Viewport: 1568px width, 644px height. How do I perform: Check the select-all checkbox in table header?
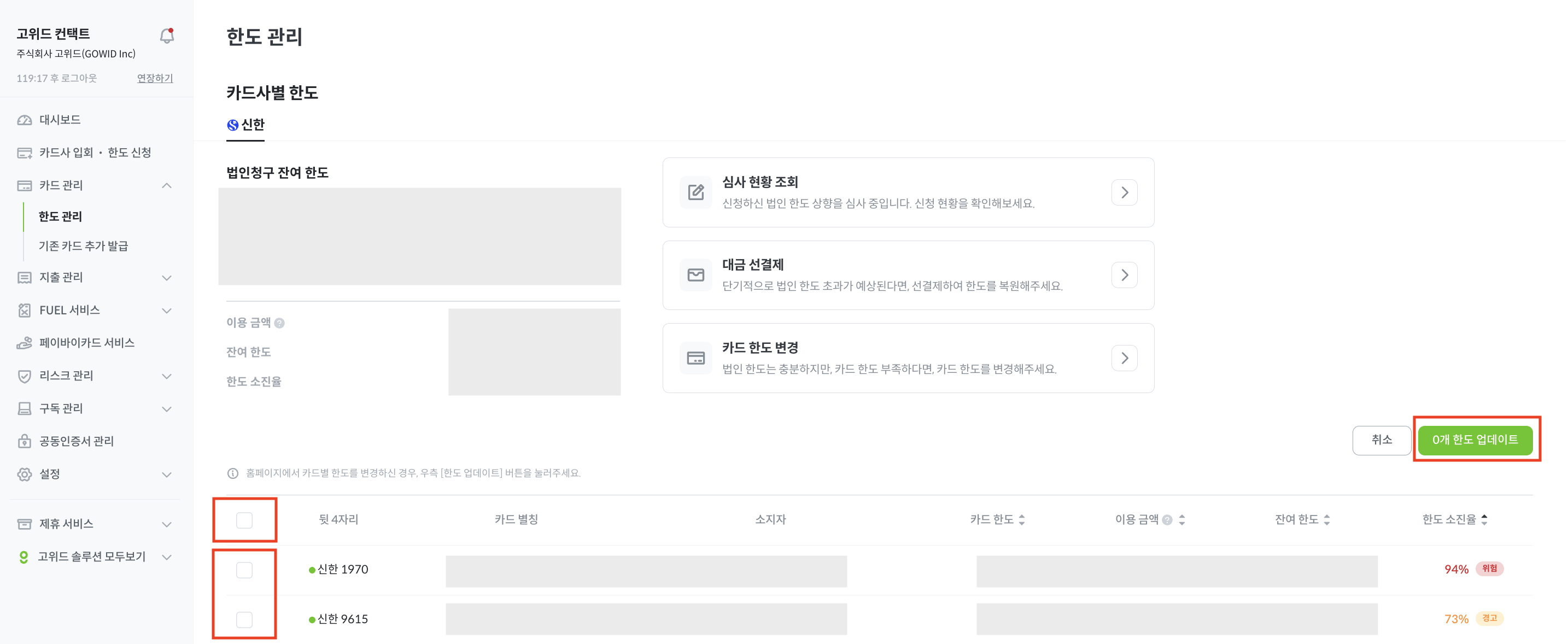(244, 520)
